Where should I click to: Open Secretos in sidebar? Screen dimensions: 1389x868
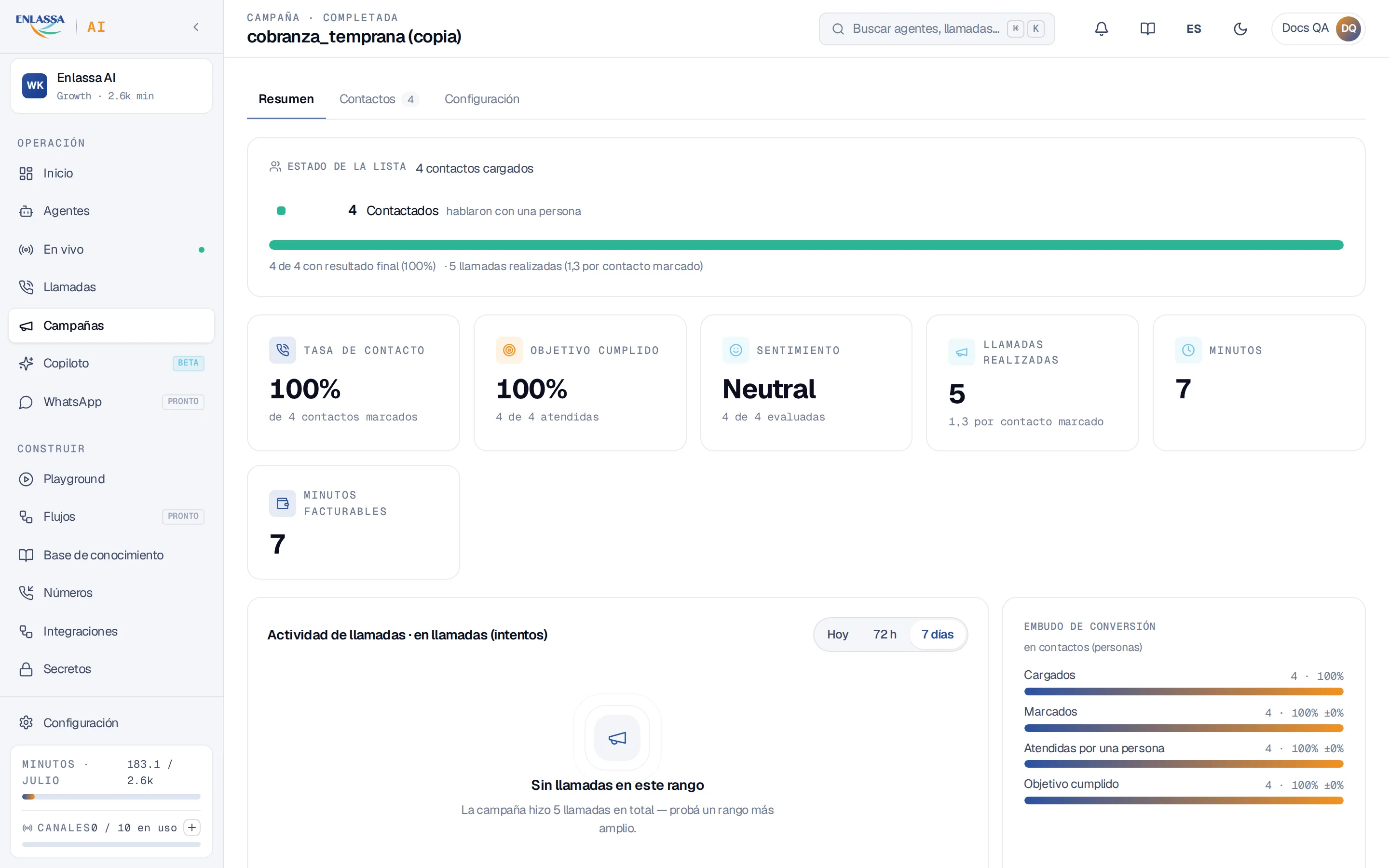(111, 669)
